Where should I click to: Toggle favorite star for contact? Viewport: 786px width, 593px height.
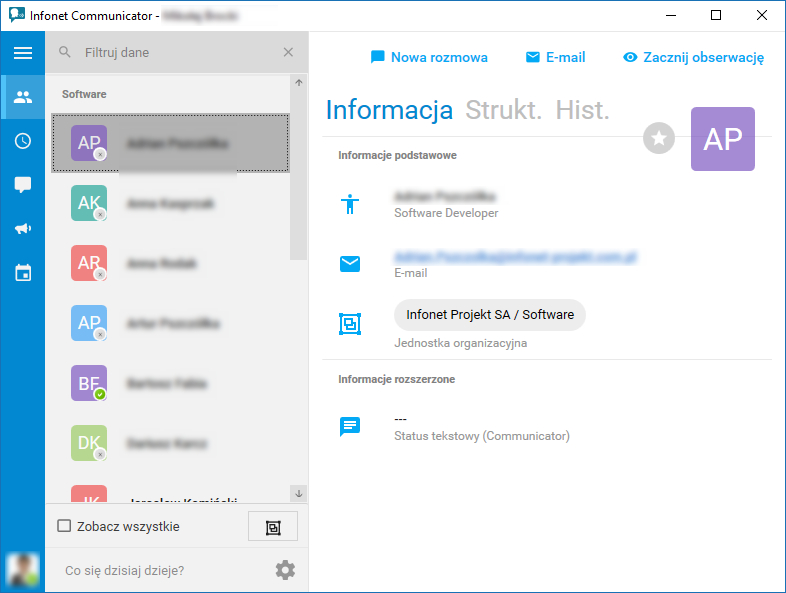659,138
